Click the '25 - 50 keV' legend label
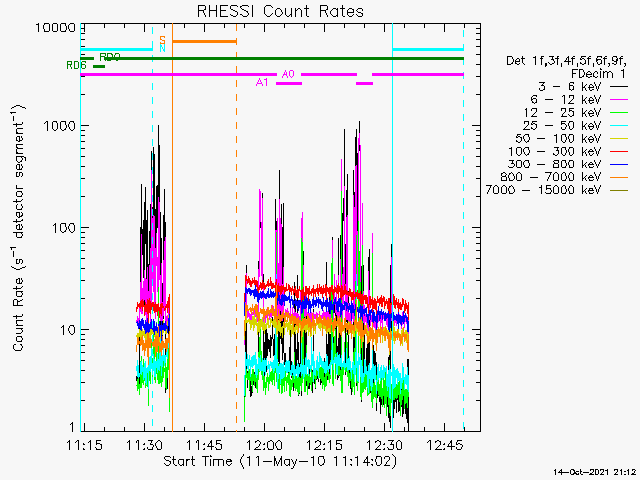 coord(562,125)
